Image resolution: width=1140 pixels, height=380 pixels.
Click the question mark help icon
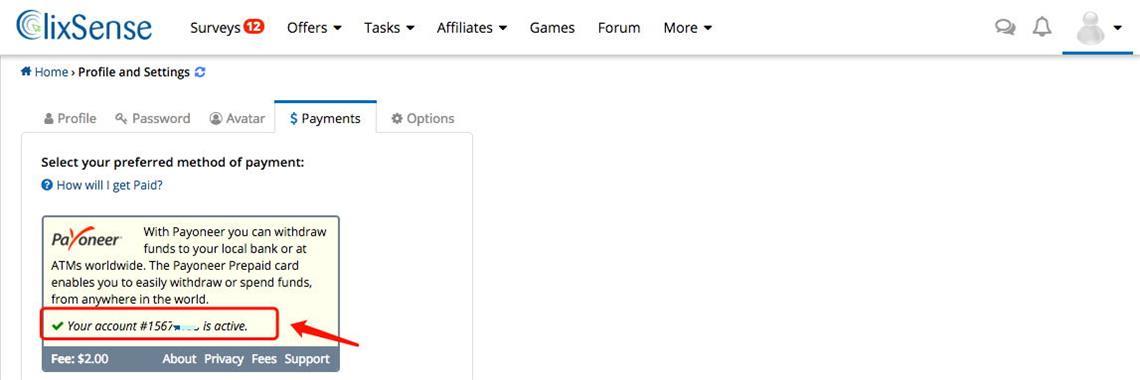click(x=47, y=185)
